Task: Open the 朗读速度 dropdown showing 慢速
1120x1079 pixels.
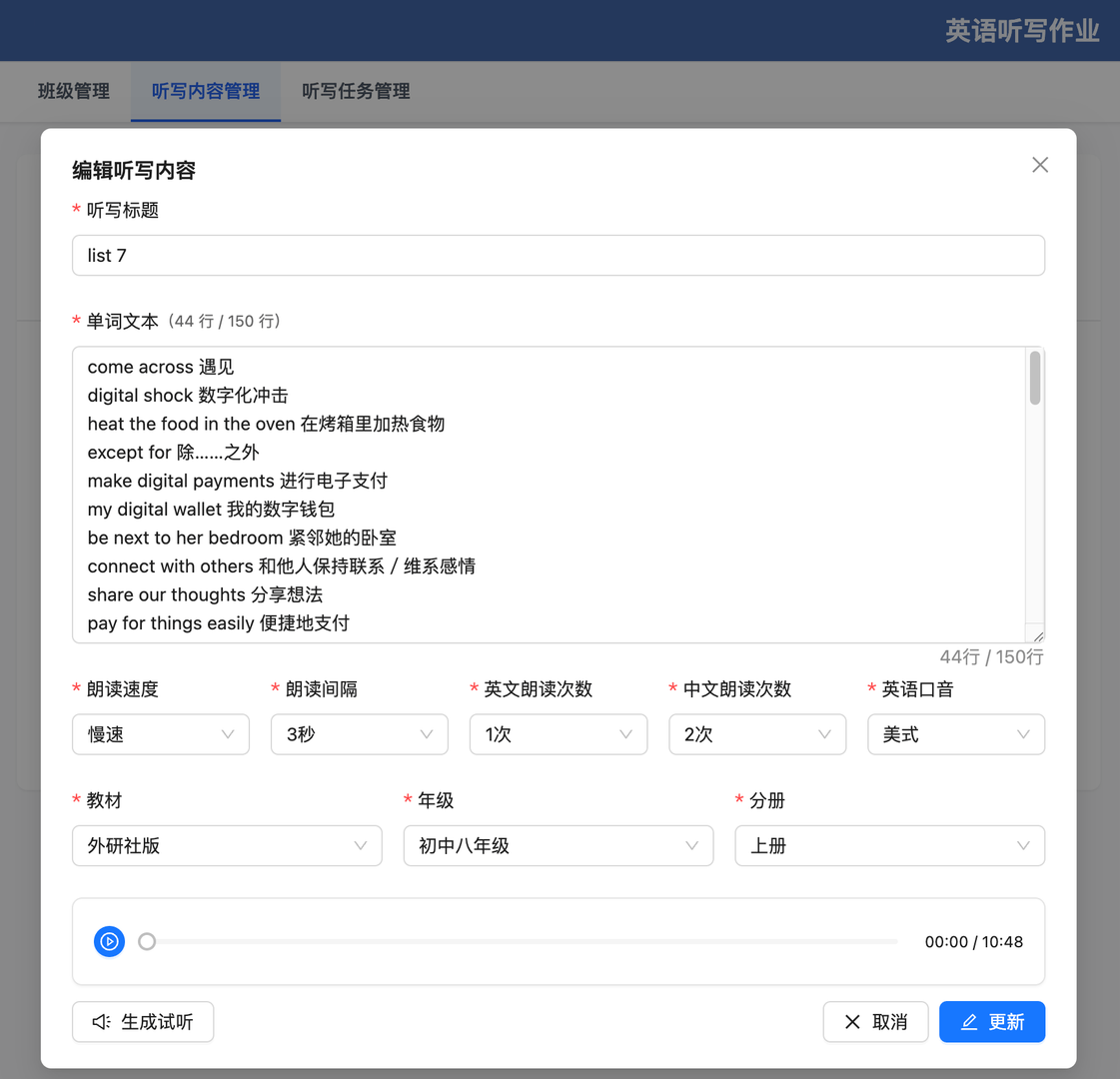Action: coord(160,734)
